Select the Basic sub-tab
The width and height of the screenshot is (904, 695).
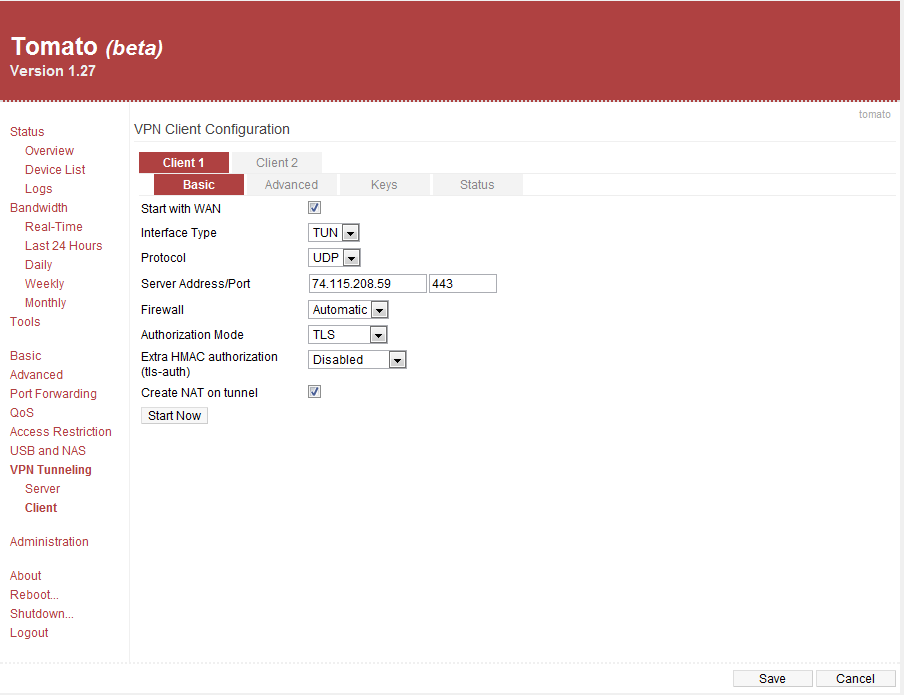199,185
